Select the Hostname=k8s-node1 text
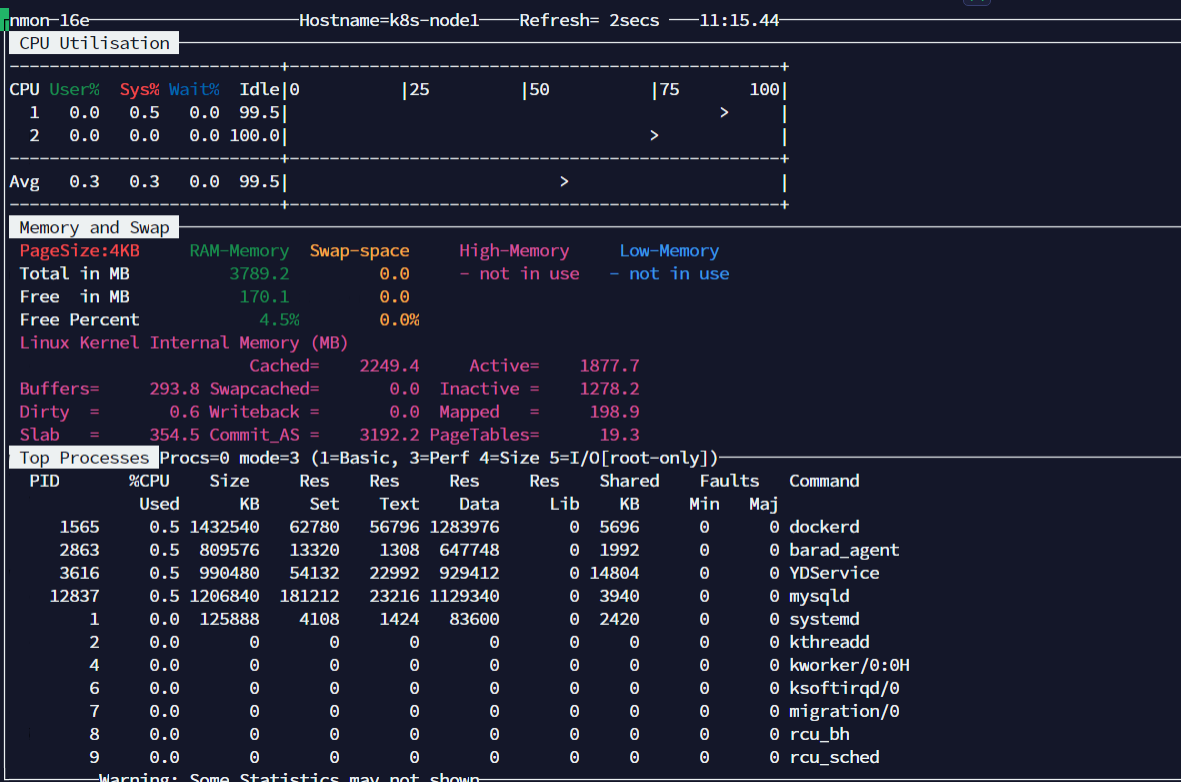 389,20
